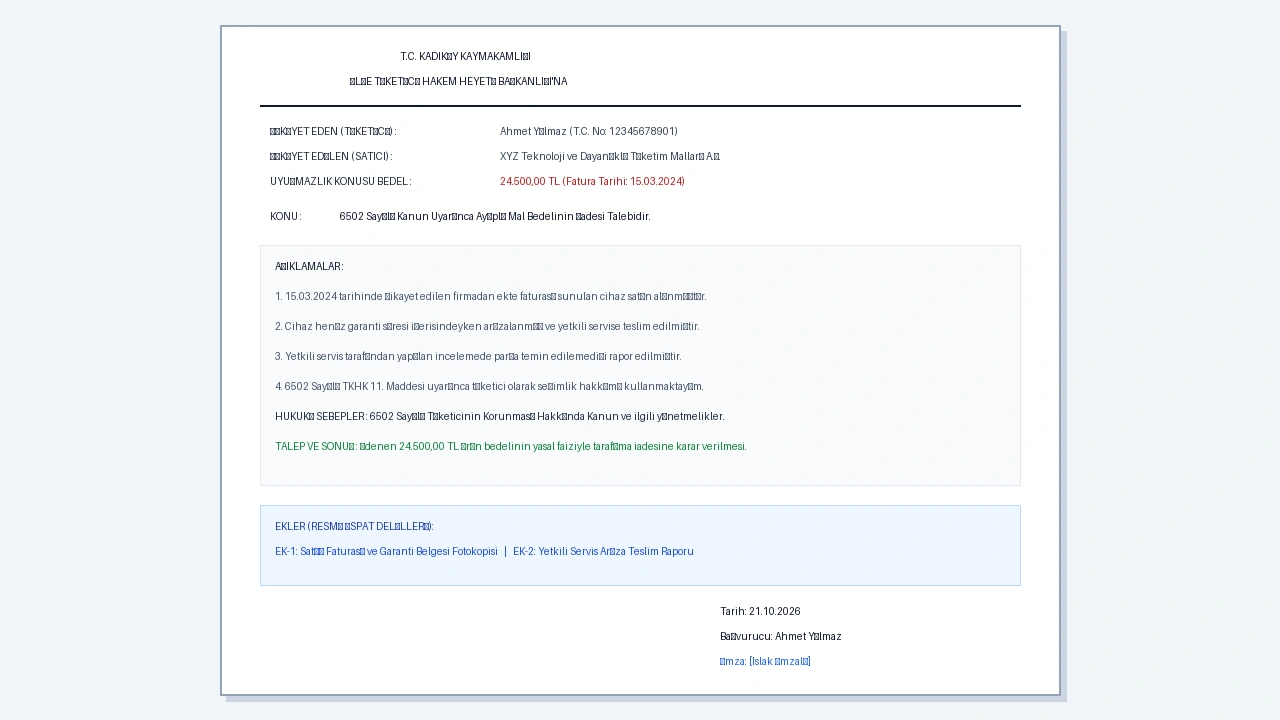
Task: Click the Tarih: 21.10.2026 line
Action: [760, 612]
